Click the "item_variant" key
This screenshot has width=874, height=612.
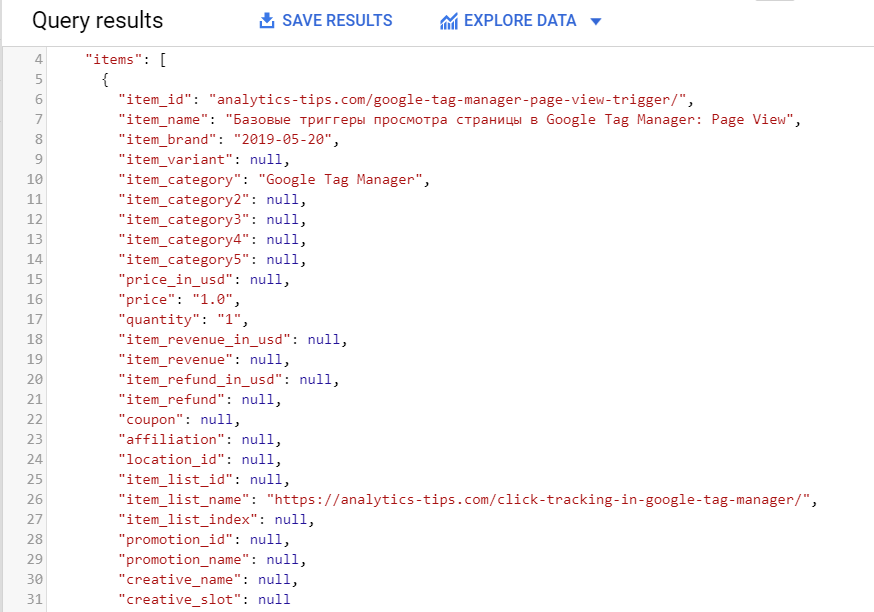[x=175, y=160]
